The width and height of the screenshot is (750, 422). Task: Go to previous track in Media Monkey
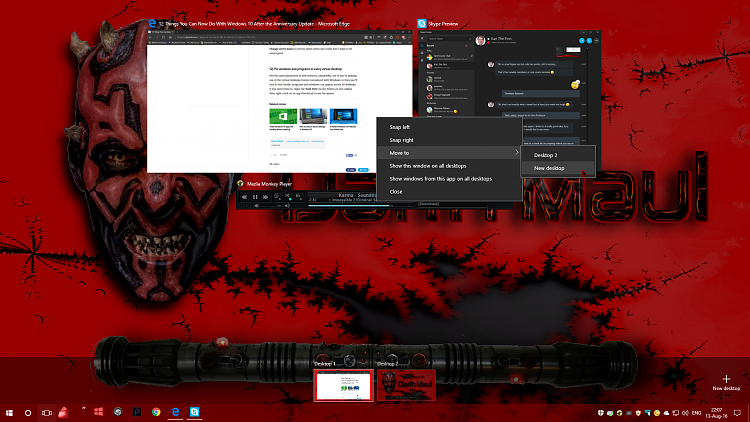click(244, 197)
